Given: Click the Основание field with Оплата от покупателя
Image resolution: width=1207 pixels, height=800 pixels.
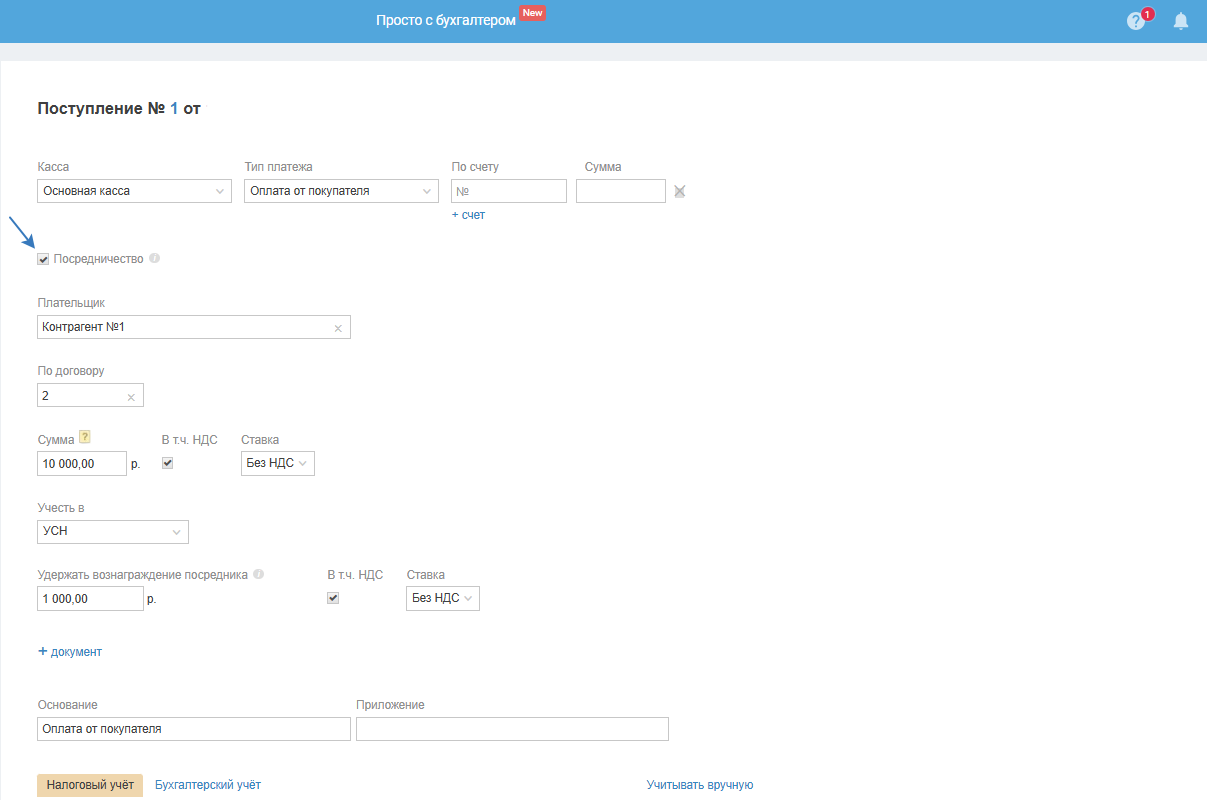Looking at the screenshot, I should pos(194,729).
